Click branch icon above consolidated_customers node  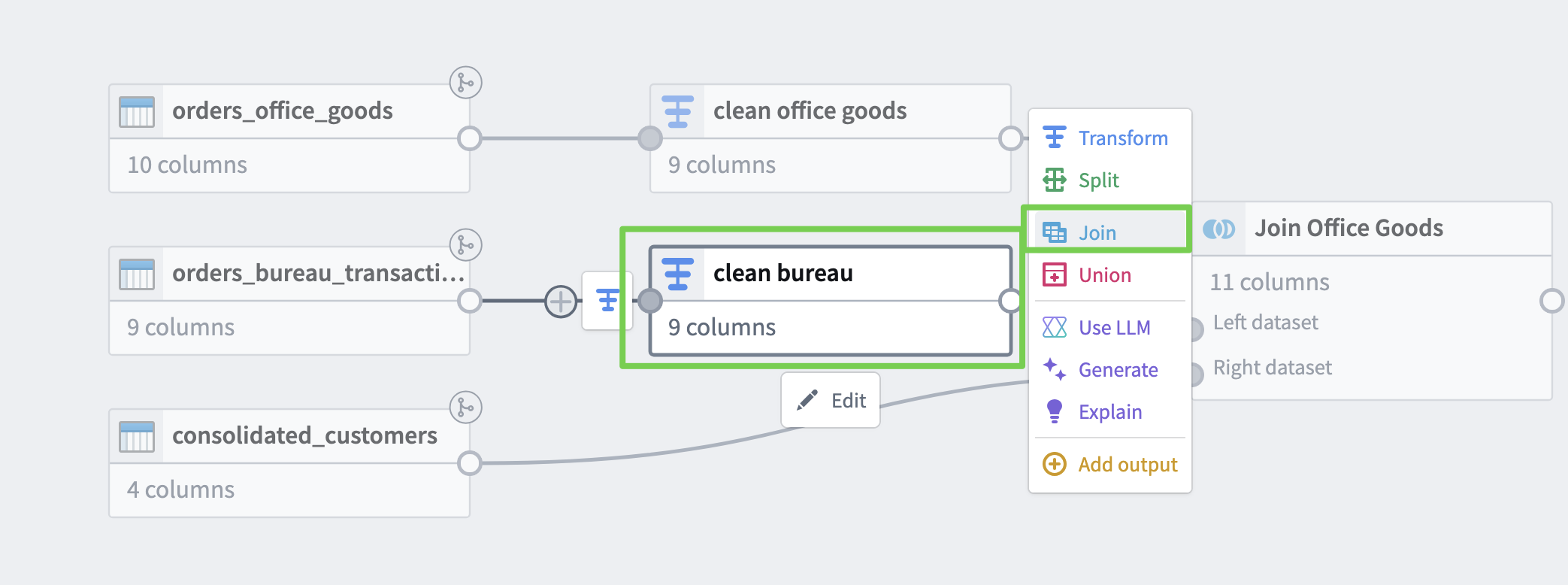click(x=465, y=408)
